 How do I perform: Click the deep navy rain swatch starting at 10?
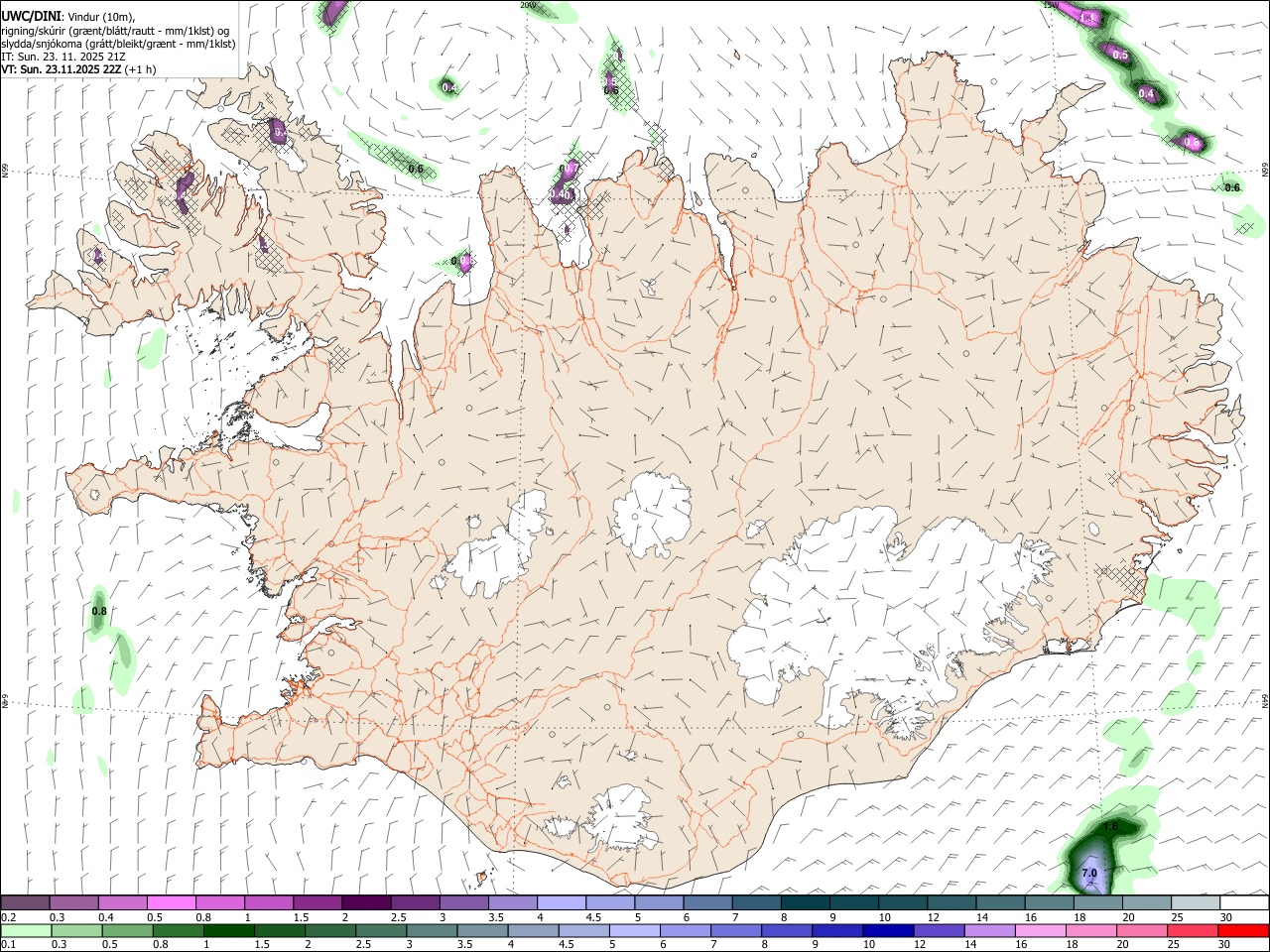888,930
